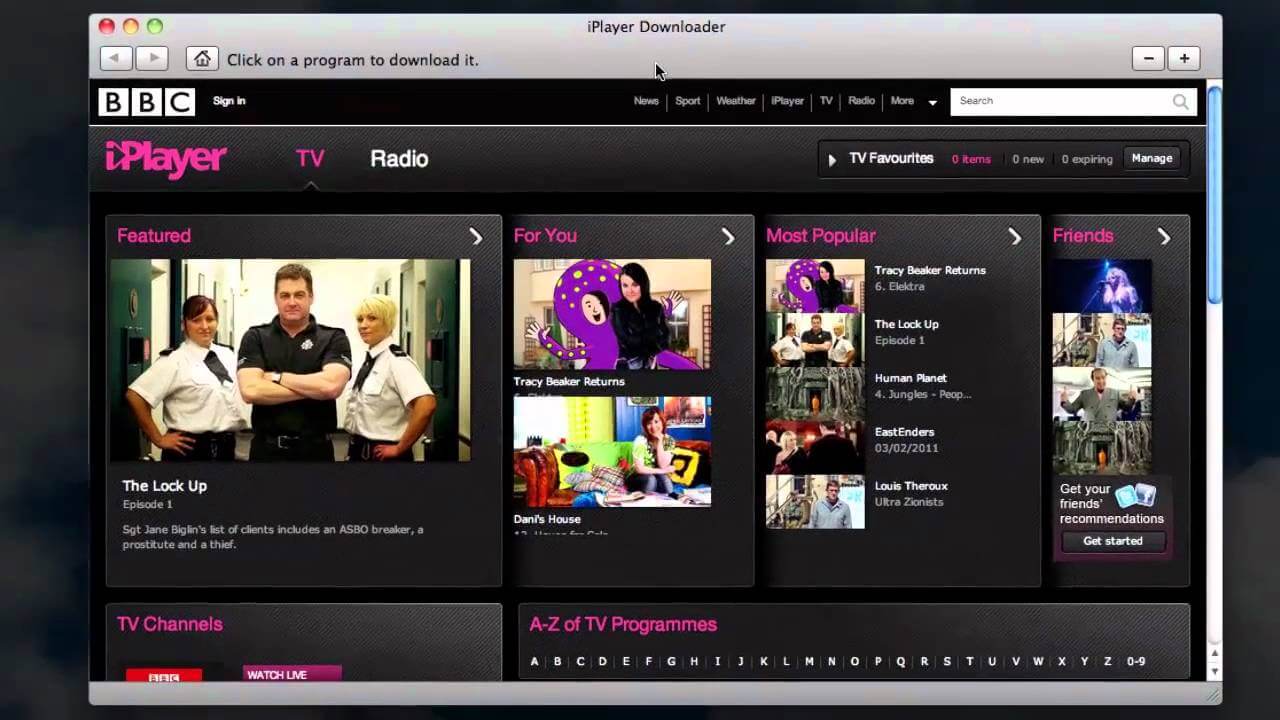Open The Lock Up thumbnail in Most Popular
Viewport: 1280px width, 720px height.
815,340
